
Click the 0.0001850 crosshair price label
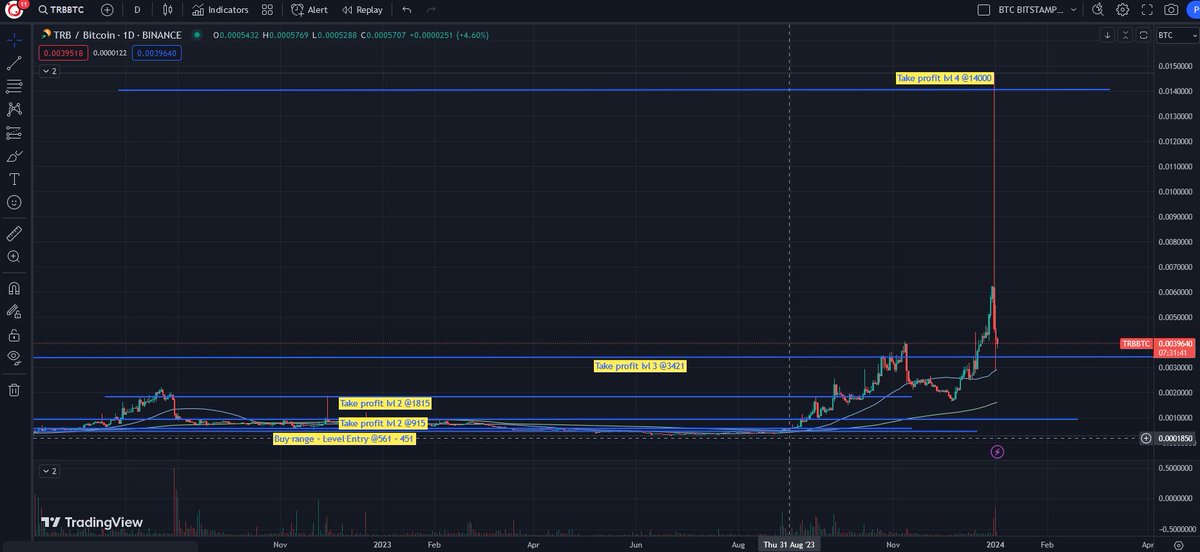pos(1174,438)
